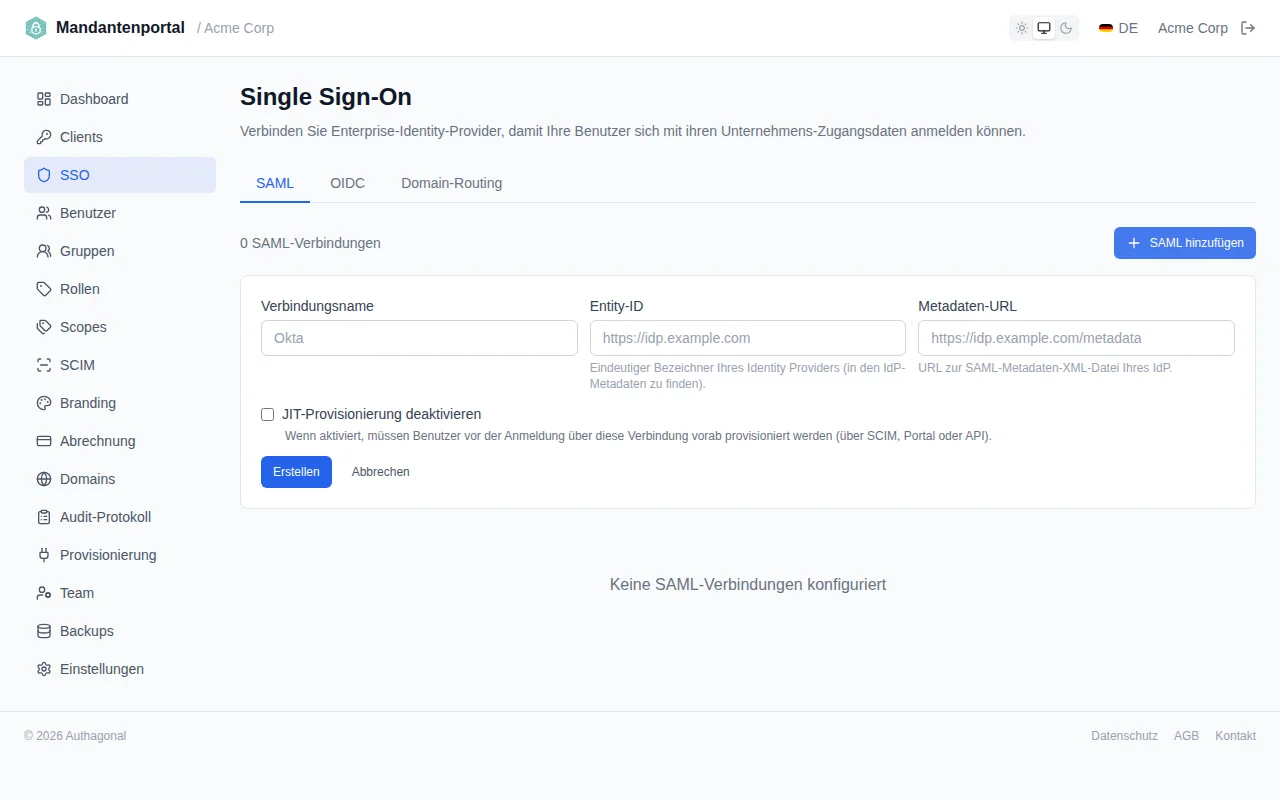The width and height of the screenshot is (1280, 800).
Task: Click the Scopes tags icon
Action: click(44, 327)
